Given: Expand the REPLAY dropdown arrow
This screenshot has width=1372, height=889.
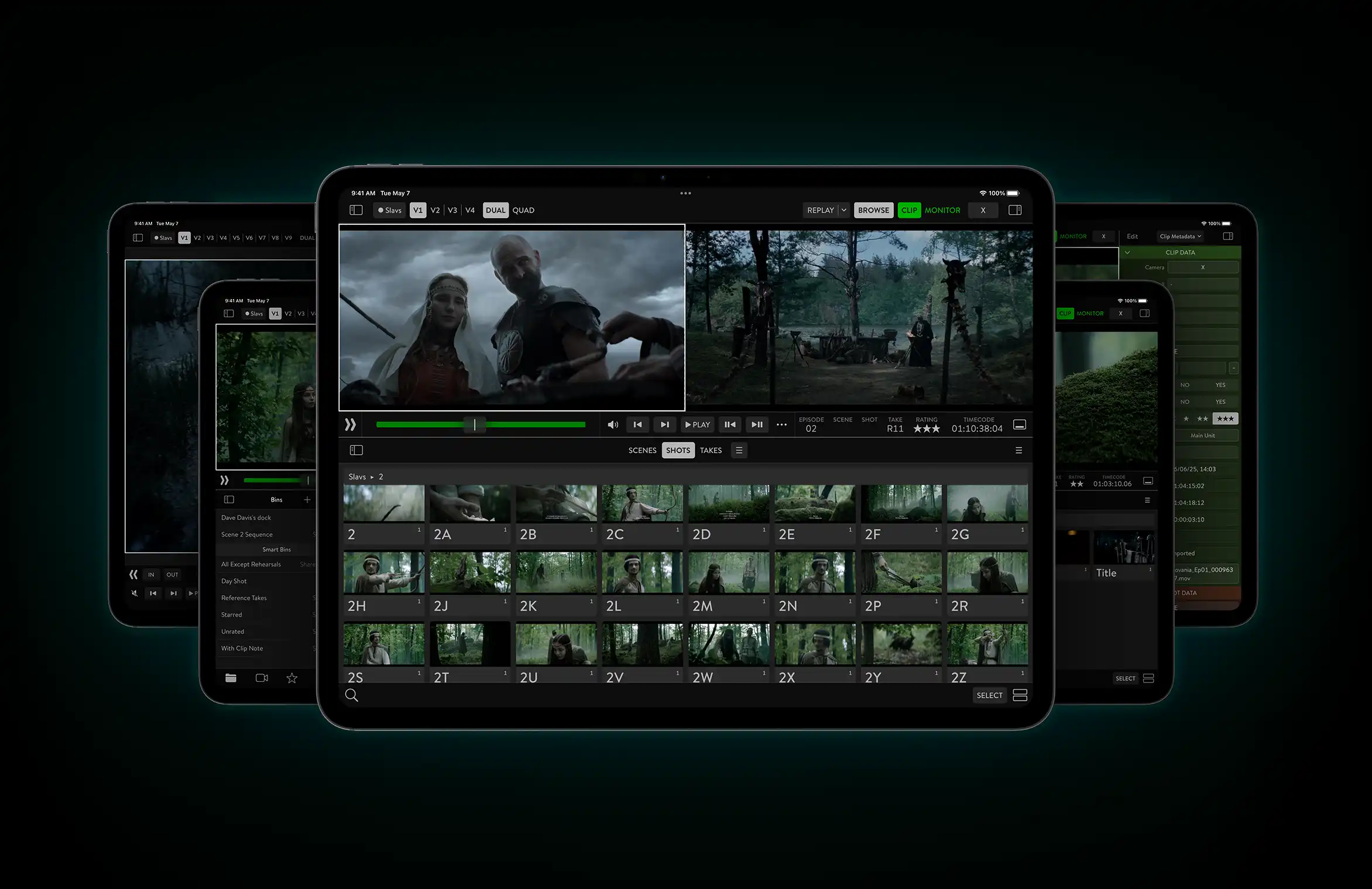Looking at the screenshot, I should [x=843, y=210].
